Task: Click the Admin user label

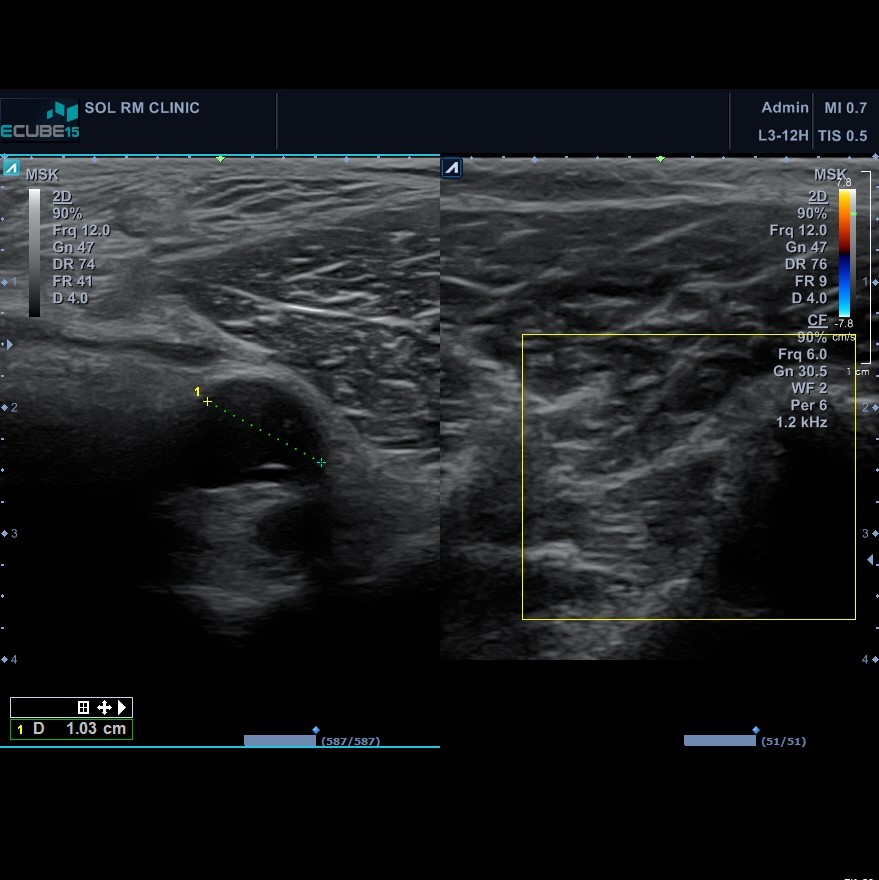Action: point(785,108)
